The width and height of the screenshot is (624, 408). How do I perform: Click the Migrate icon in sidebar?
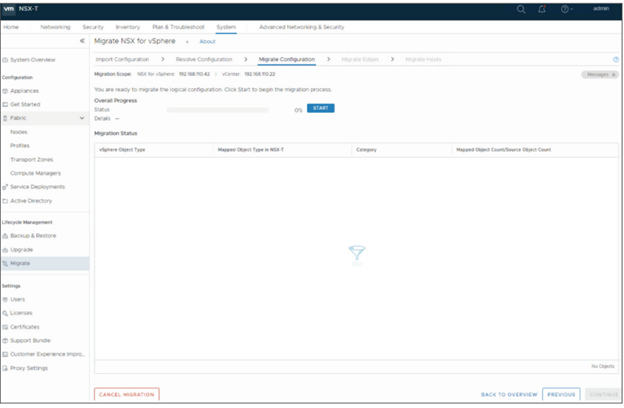pos(5,264)
